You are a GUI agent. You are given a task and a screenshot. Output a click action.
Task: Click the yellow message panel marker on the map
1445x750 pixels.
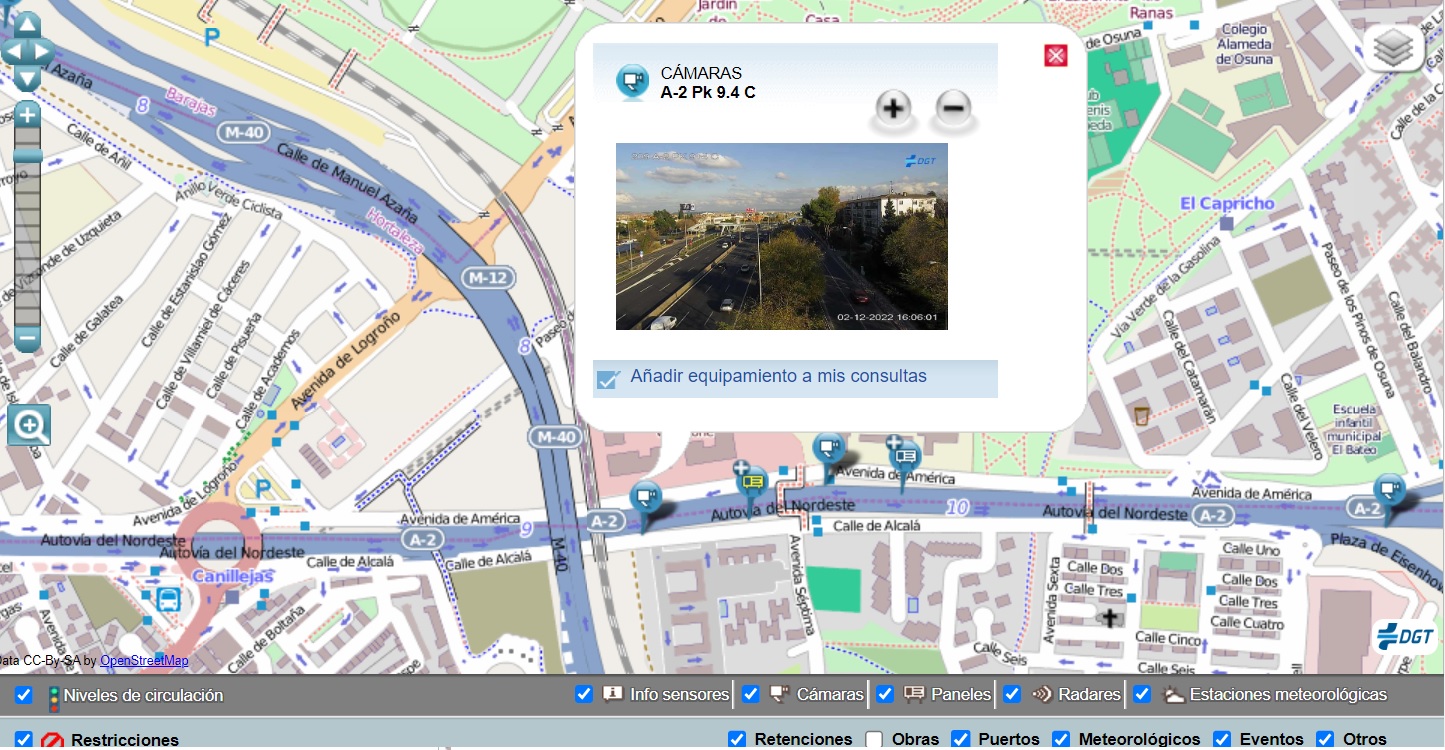coord(752,482)
